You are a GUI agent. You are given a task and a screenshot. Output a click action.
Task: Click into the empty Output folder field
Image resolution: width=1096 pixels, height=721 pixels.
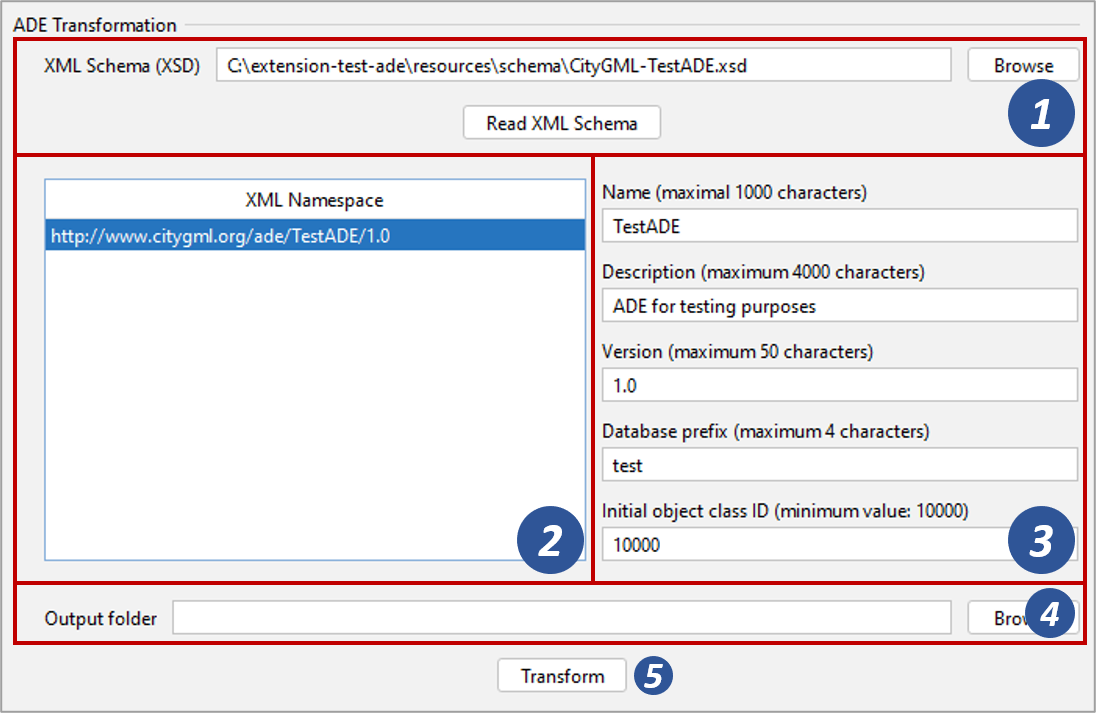pos(561,618)
